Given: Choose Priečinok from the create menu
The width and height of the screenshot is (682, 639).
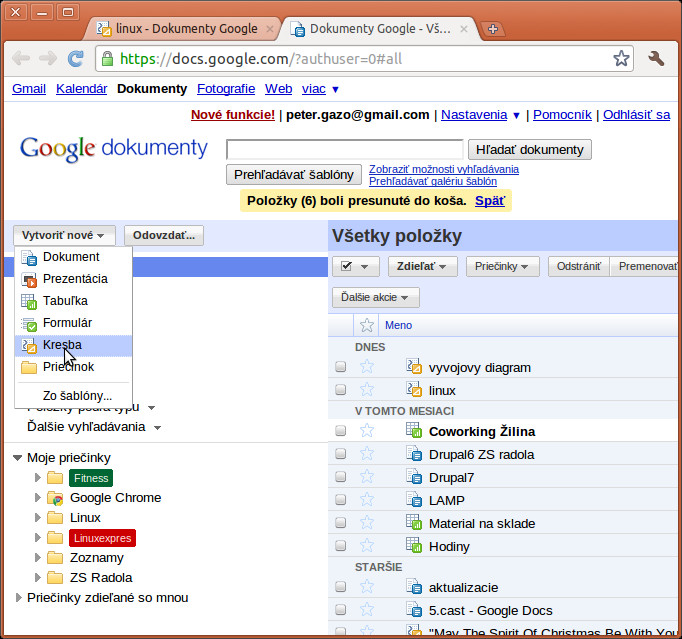Looking at the screenshot, I should click(x=74, y=367).
